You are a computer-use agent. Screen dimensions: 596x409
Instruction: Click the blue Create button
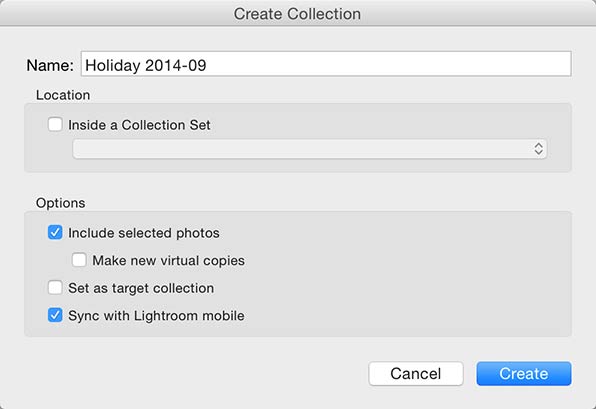click(524, 374)
